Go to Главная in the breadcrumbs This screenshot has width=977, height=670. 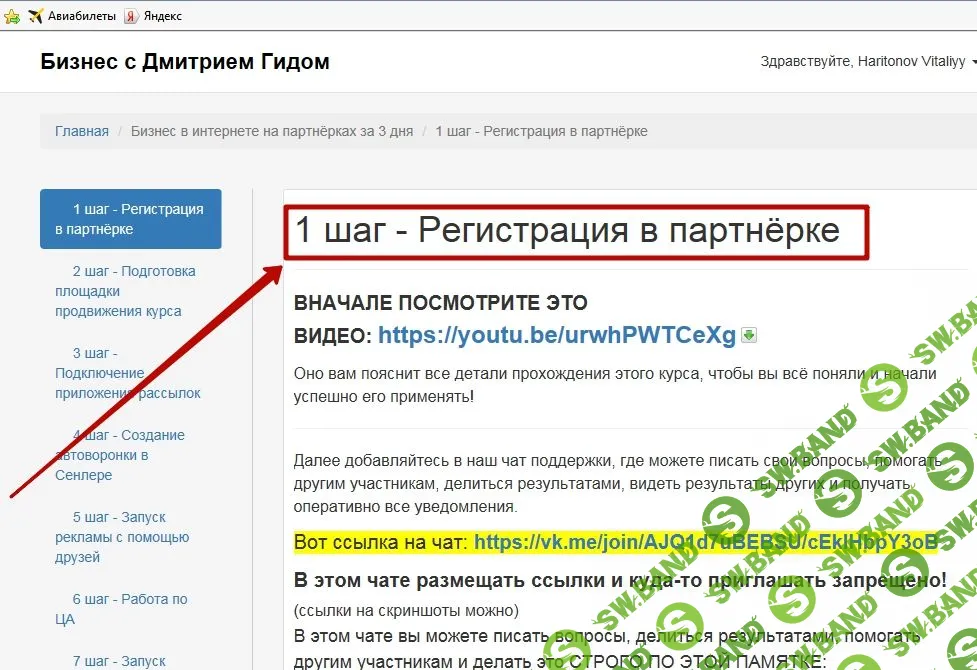82,131
